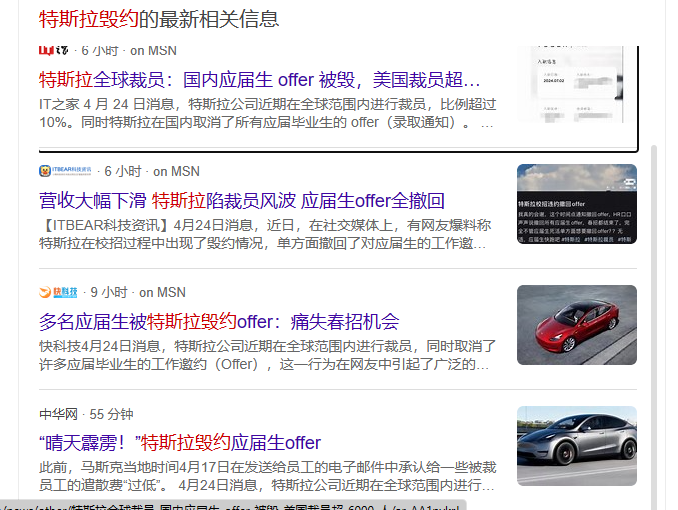The width and height of the screenshot is (678, 510).
Task: Open the red Tesla car thumbnail
Action: 577,325
